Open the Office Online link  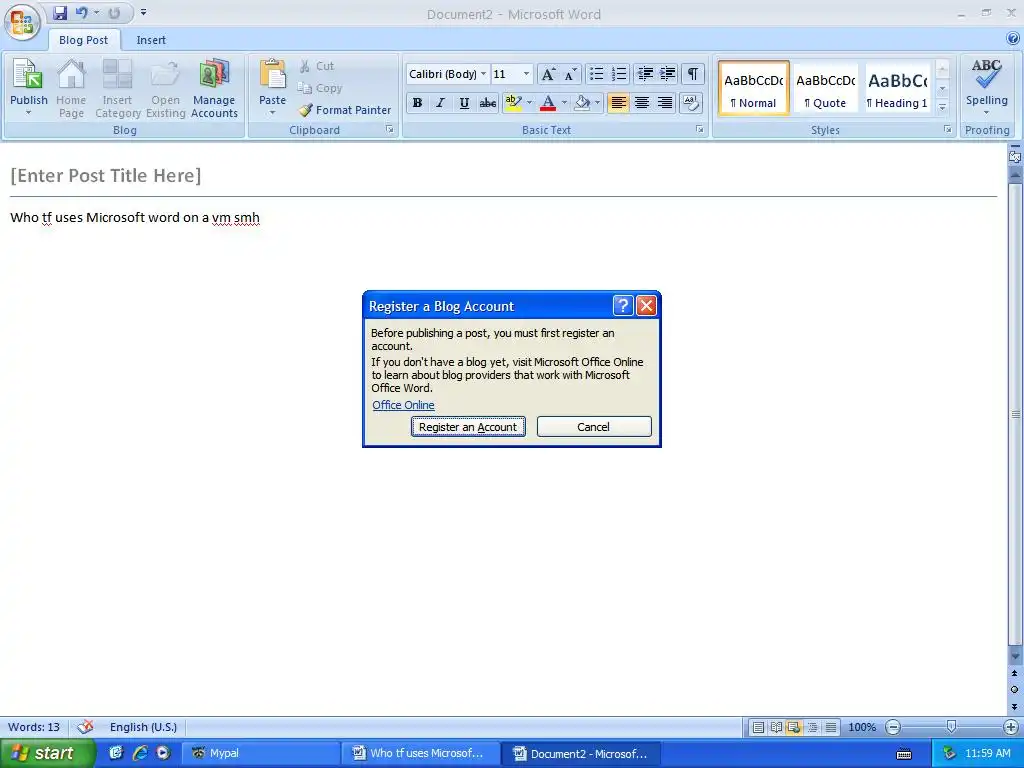tap(403, 405)
